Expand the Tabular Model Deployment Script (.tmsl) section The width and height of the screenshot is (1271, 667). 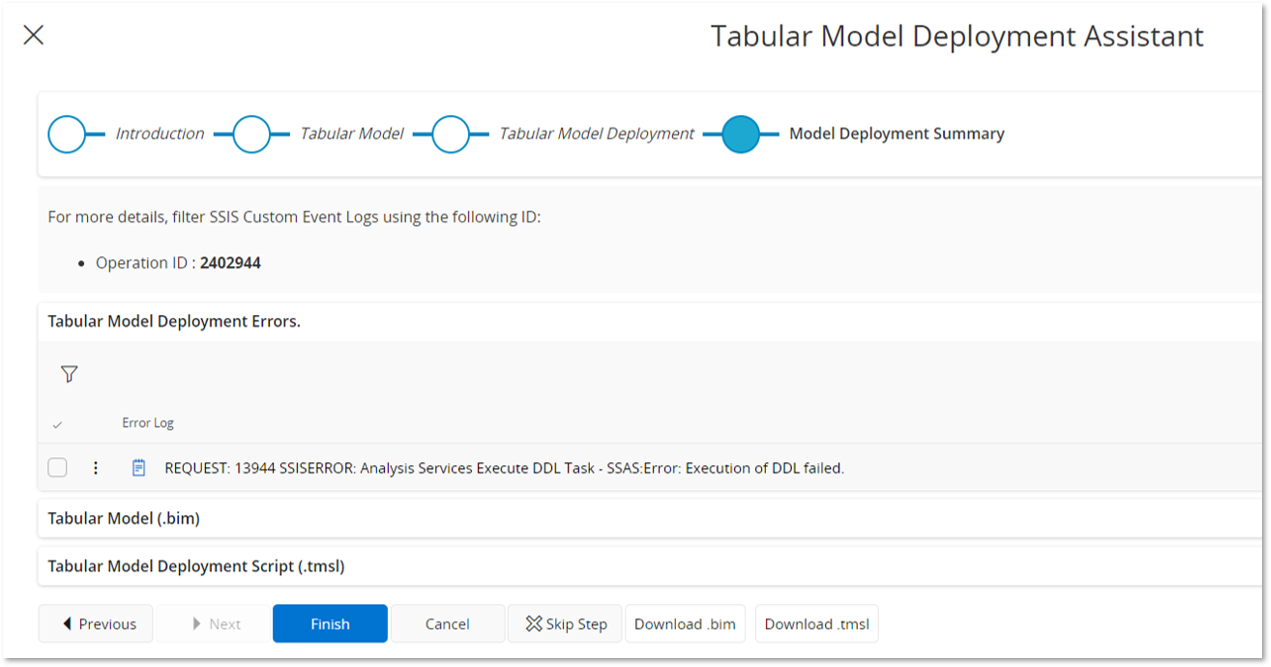[x=650, y=566]
